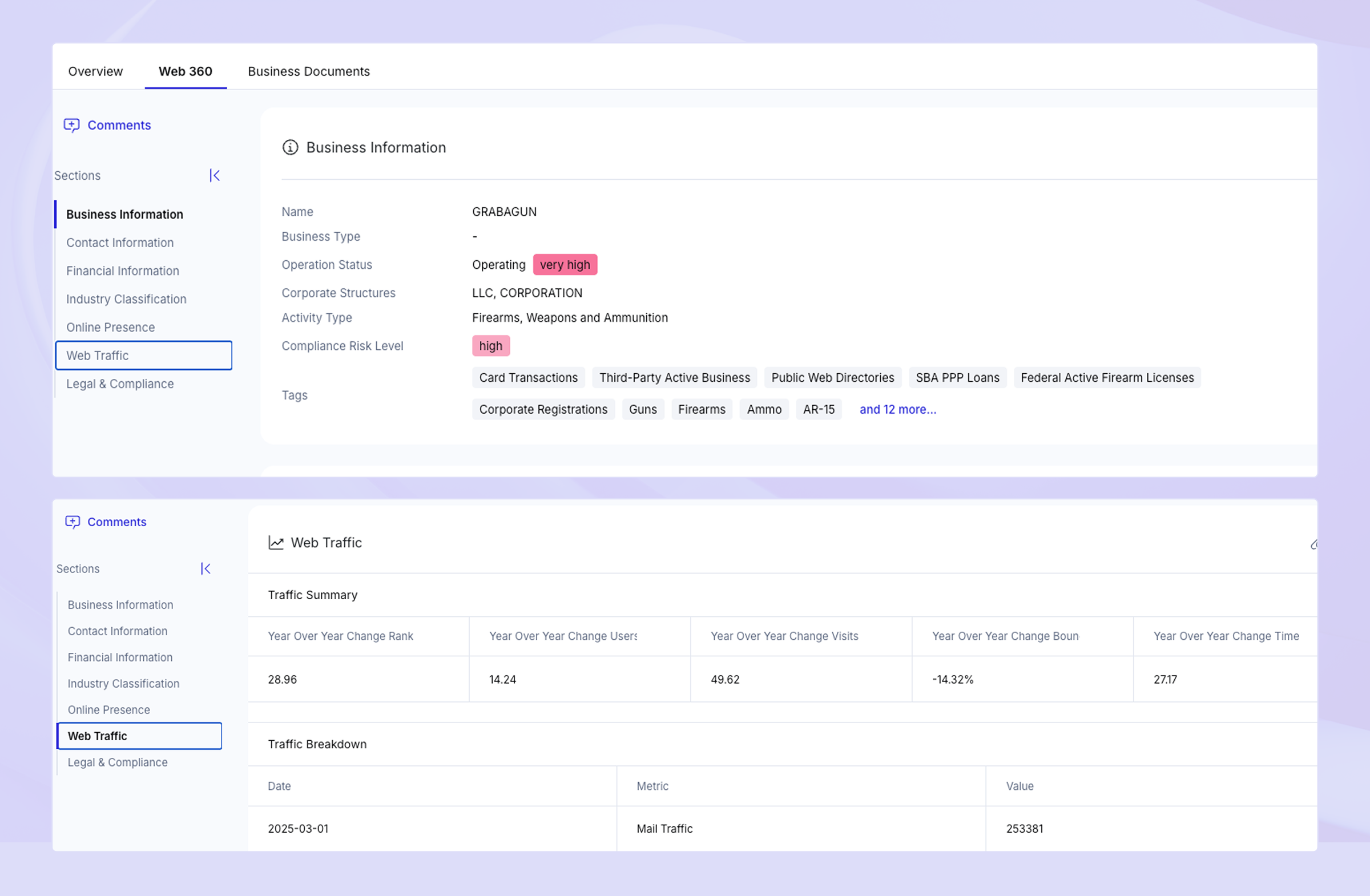Collapse the upper Sections sidebar

pyautogui.click(x=215, y=176)
